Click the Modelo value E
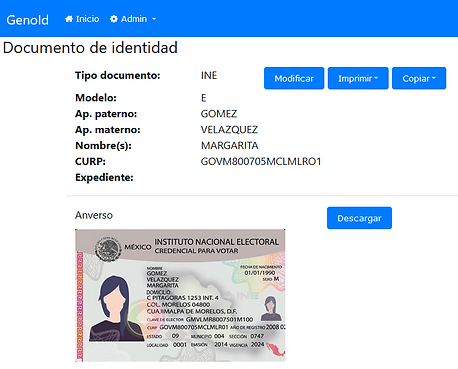The image size is (458, 369). point(204,98)
